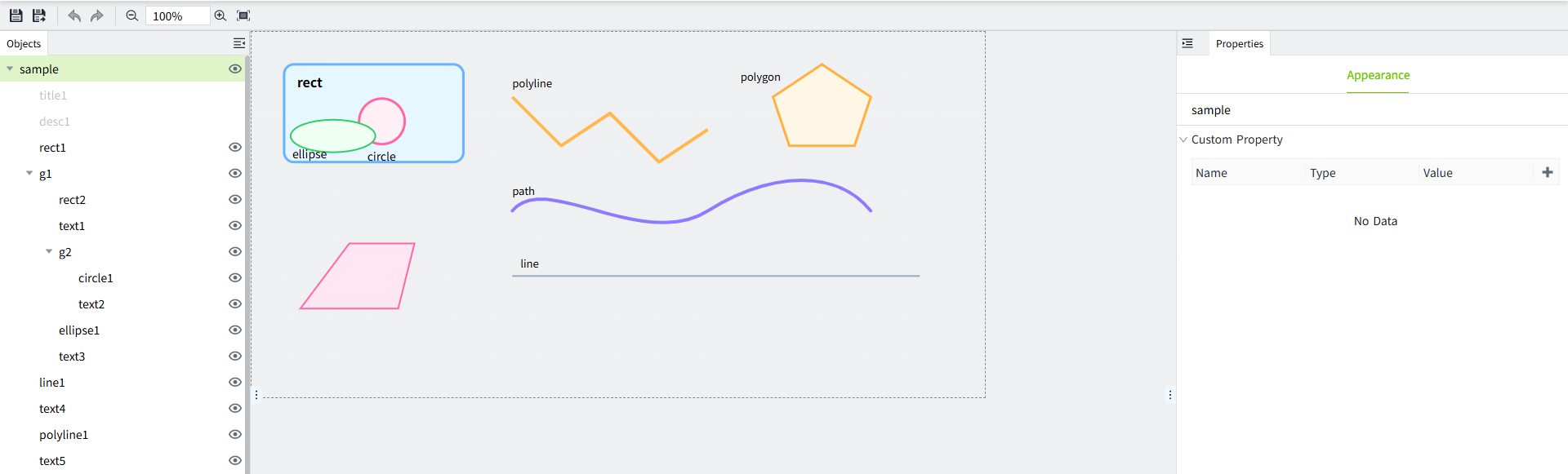Redo the last action
This screenshot has width=1568, height=474.
(x=97, y=16)
